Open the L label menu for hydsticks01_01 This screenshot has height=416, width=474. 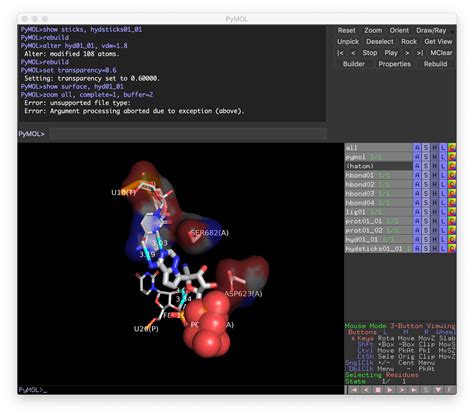pyautogui.click(x=443, y=249)
